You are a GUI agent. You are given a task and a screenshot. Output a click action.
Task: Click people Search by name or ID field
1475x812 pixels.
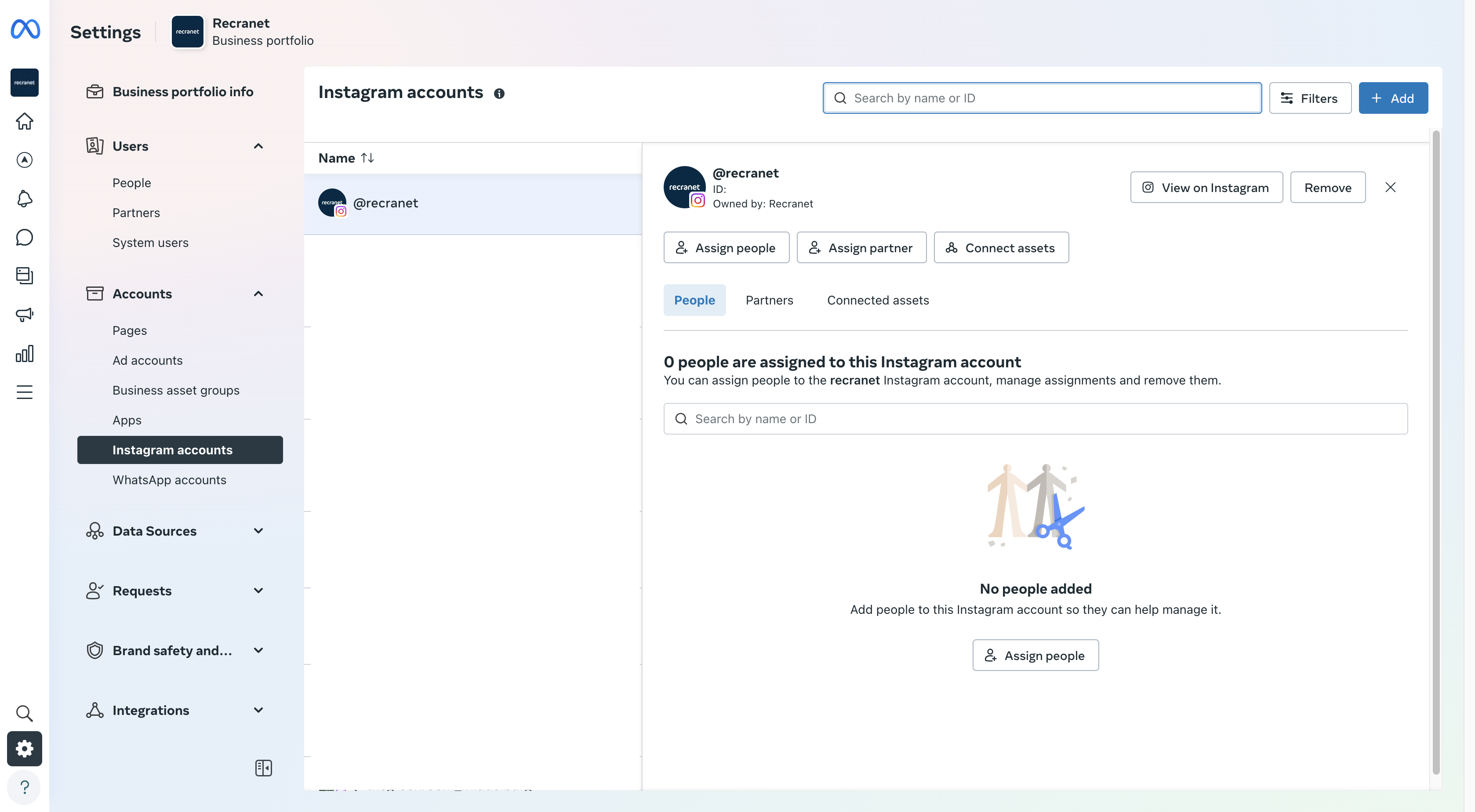tap(1035, 419)
